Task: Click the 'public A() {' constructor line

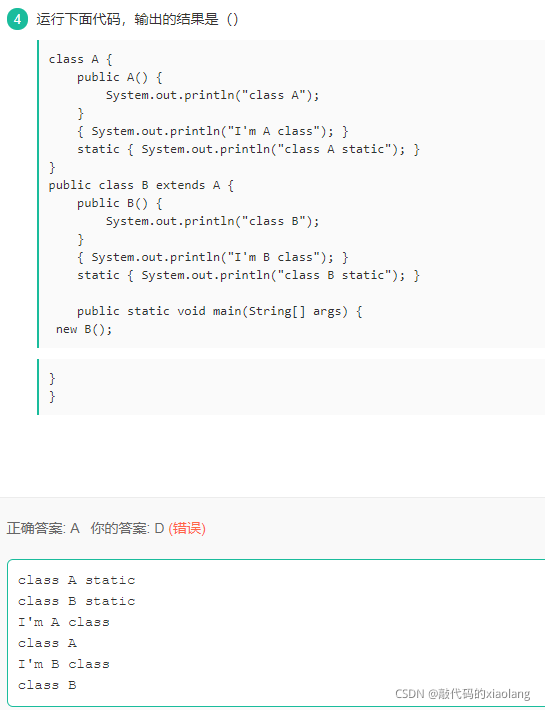Action: pos(120,77)
